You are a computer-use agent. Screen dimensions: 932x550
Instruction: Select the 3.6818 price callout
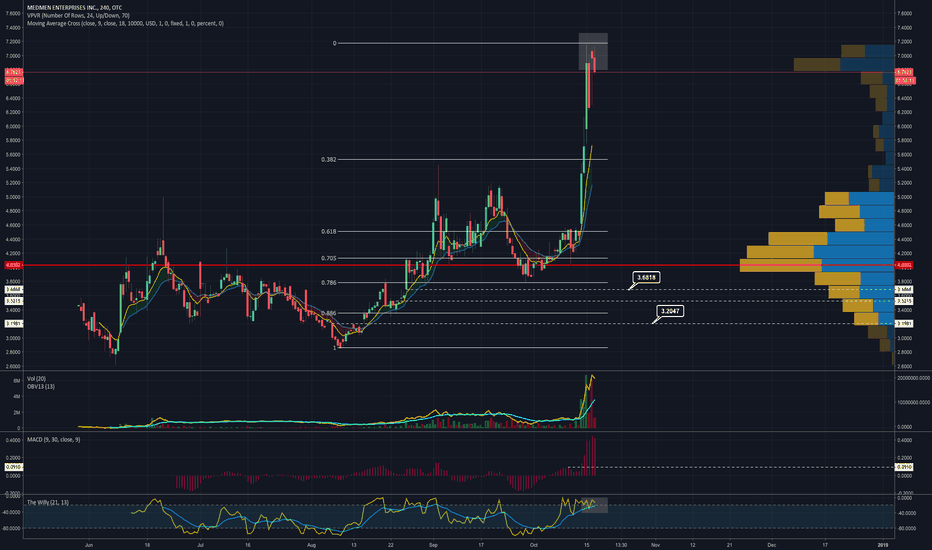point(646,278)
